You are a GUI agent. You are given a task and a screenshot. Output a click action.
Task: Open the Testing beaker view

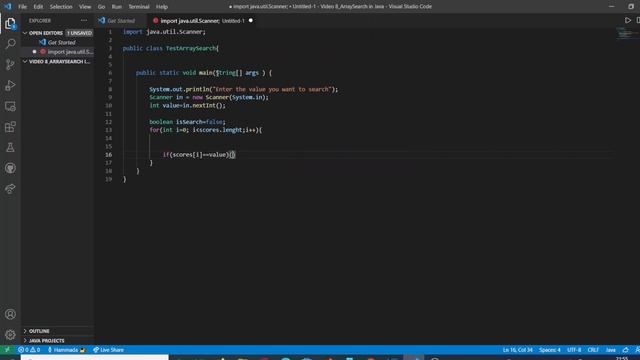(x=10, y=147)
